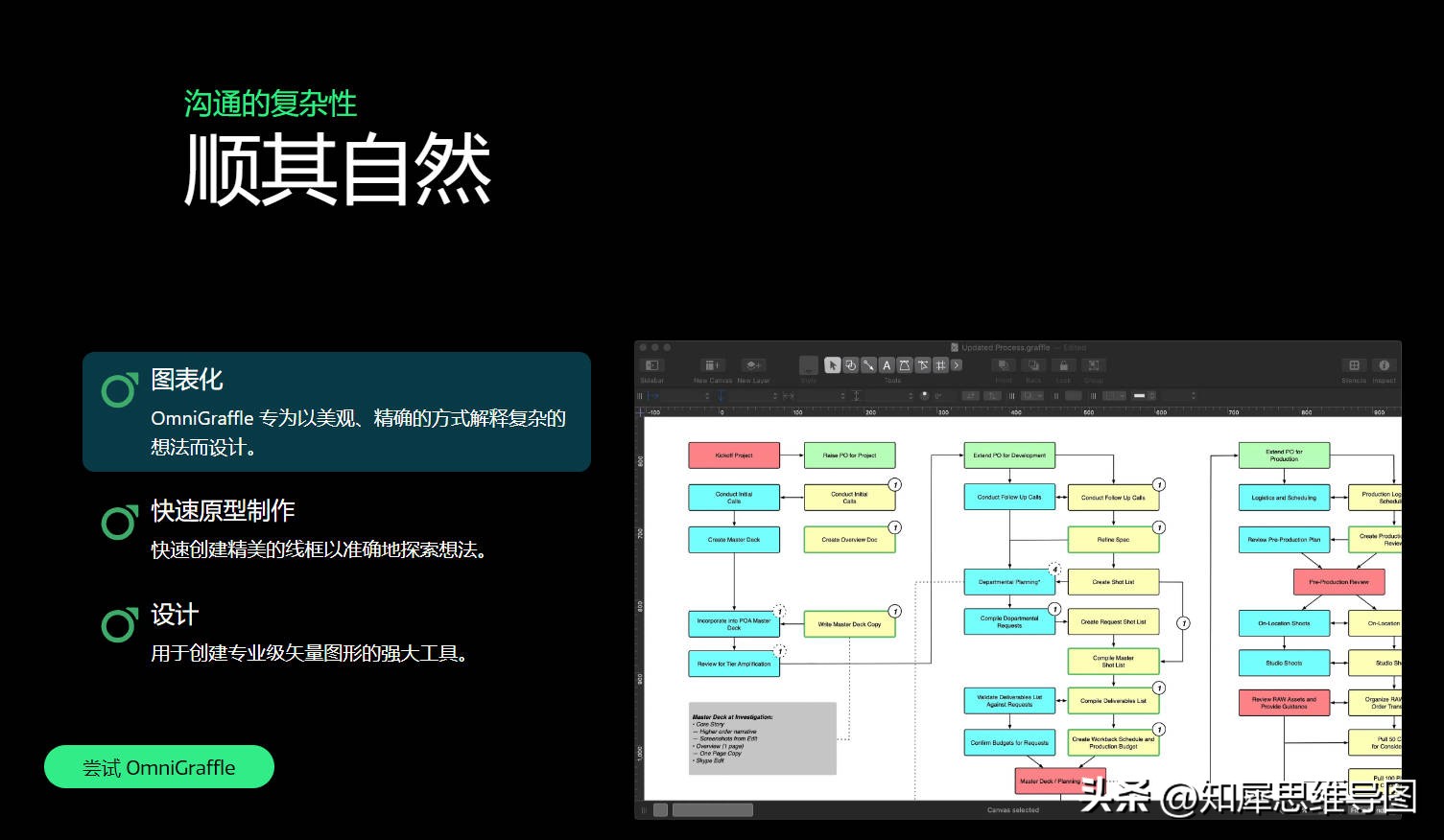Expand the extra tools with the chevron arrow
The width and height of the screenshot is (1444, 840).
(x=957, y=365)
